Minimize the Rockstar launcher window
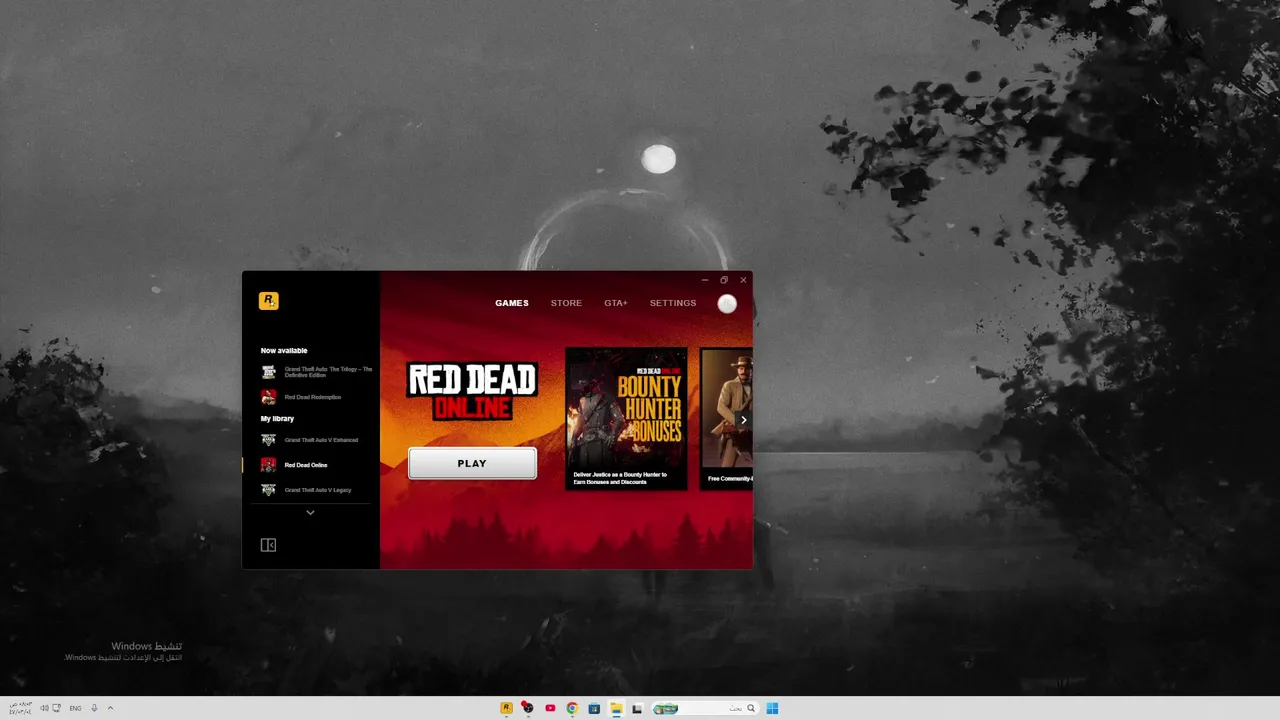The height and width of the screenshot is (720, 1280). click(705, 280)
